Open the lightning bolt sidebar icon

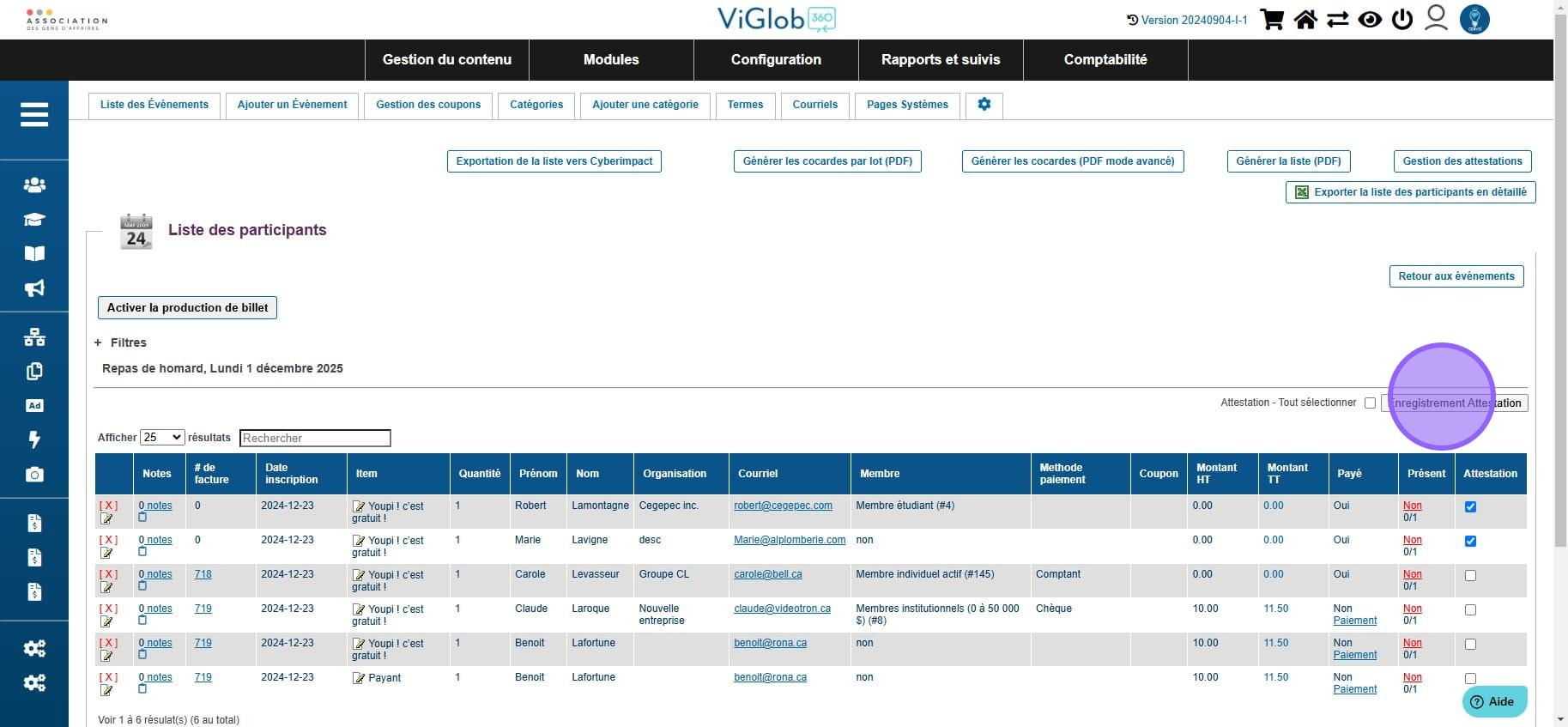click(x=34, y=439)
